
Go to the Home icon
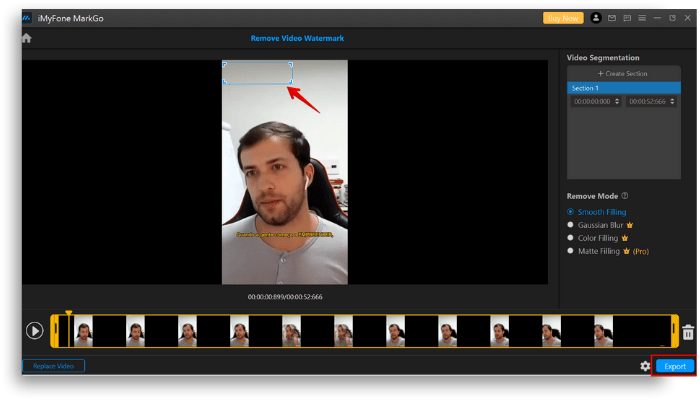click(x=27, y=38)
